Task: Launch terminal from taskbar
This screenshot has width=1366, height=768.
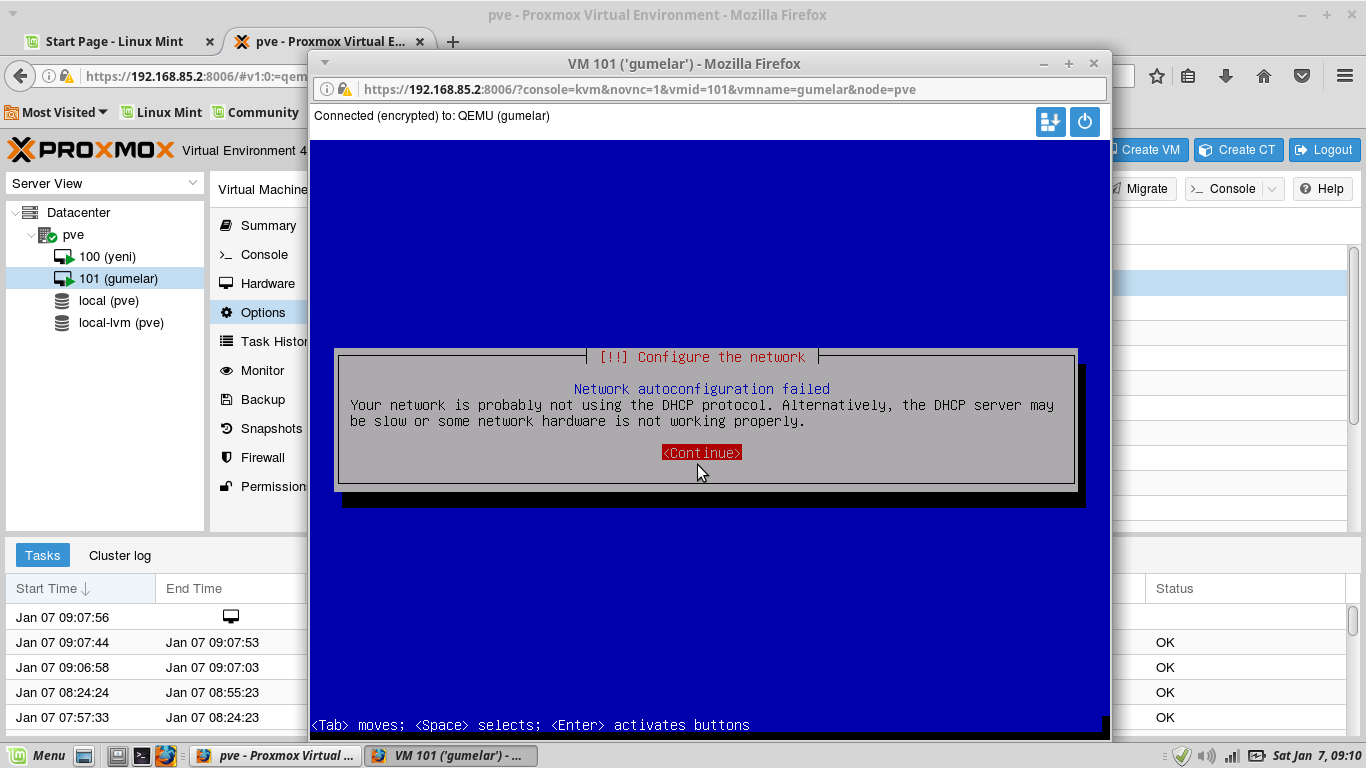Action: (x=142, y=756)
